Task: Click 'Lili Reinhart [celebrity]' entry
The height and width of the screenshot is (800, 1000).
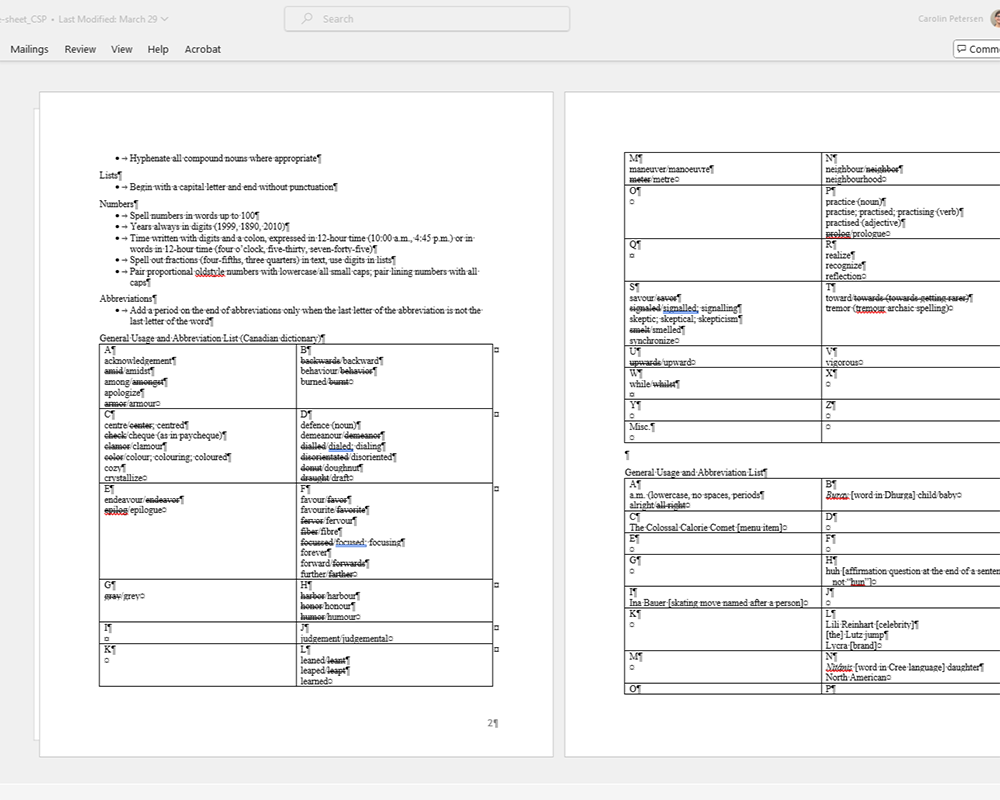Action: [870, 624]
